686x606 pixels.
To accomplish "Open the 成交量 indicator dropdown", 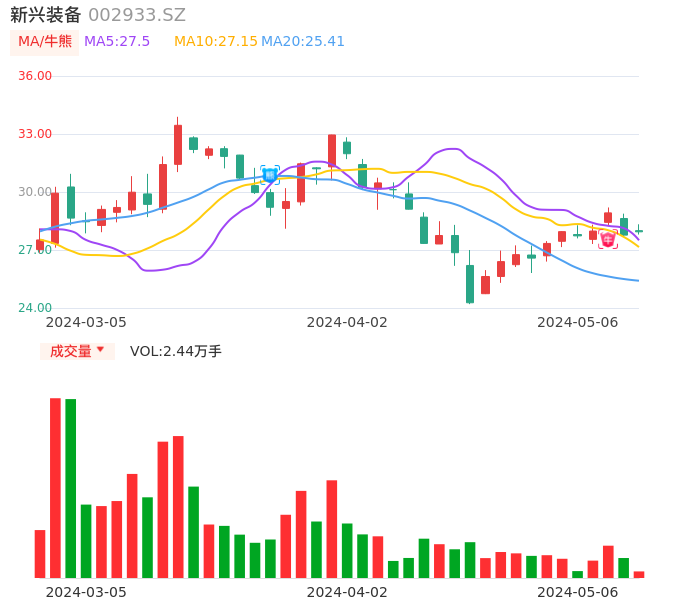I will pos(77,351).
